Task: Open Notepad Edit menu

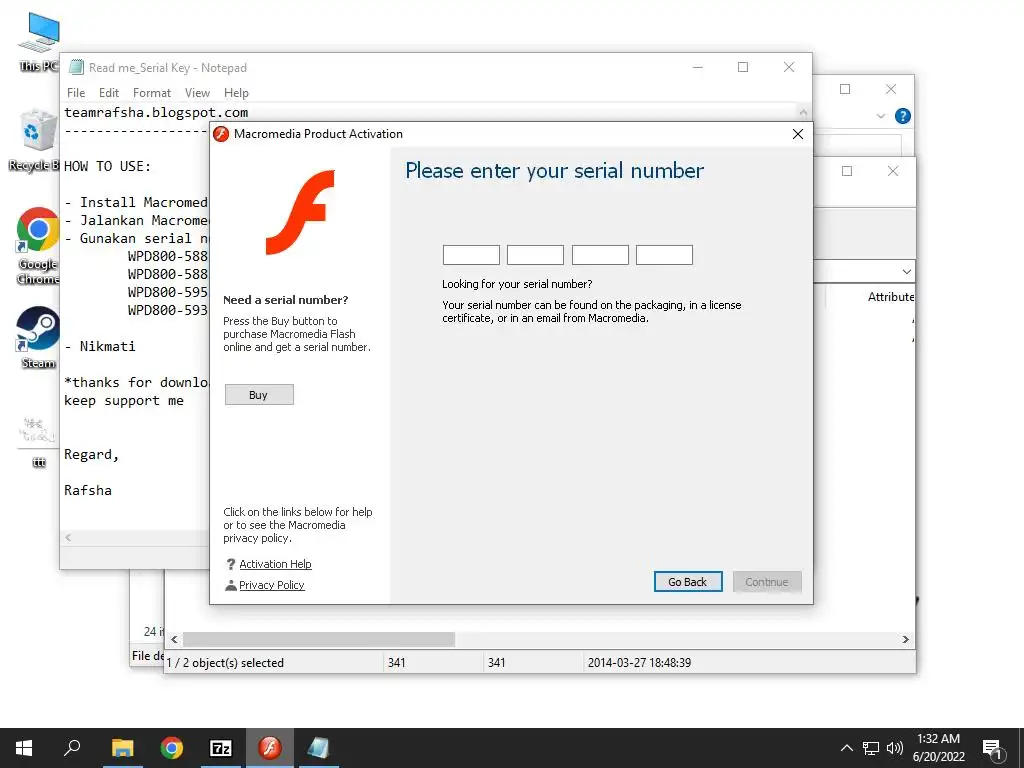Action: coord(108,93)
